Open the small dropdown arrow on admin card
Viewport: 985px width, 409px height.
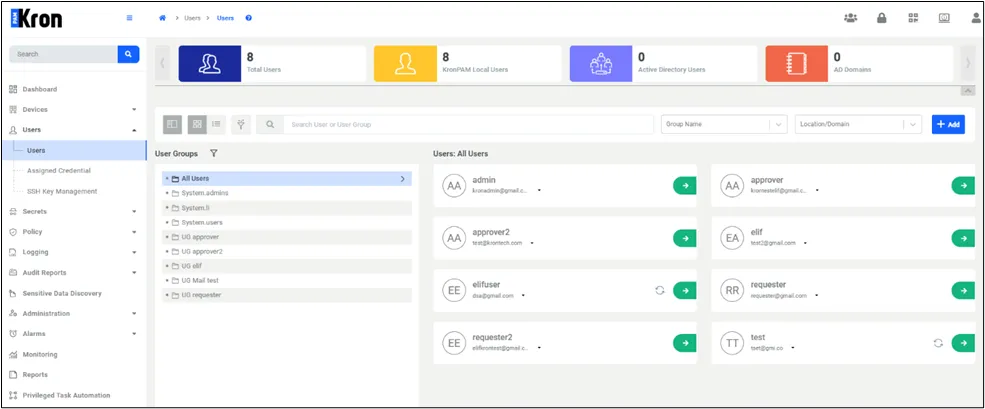[x=540, y=190]
